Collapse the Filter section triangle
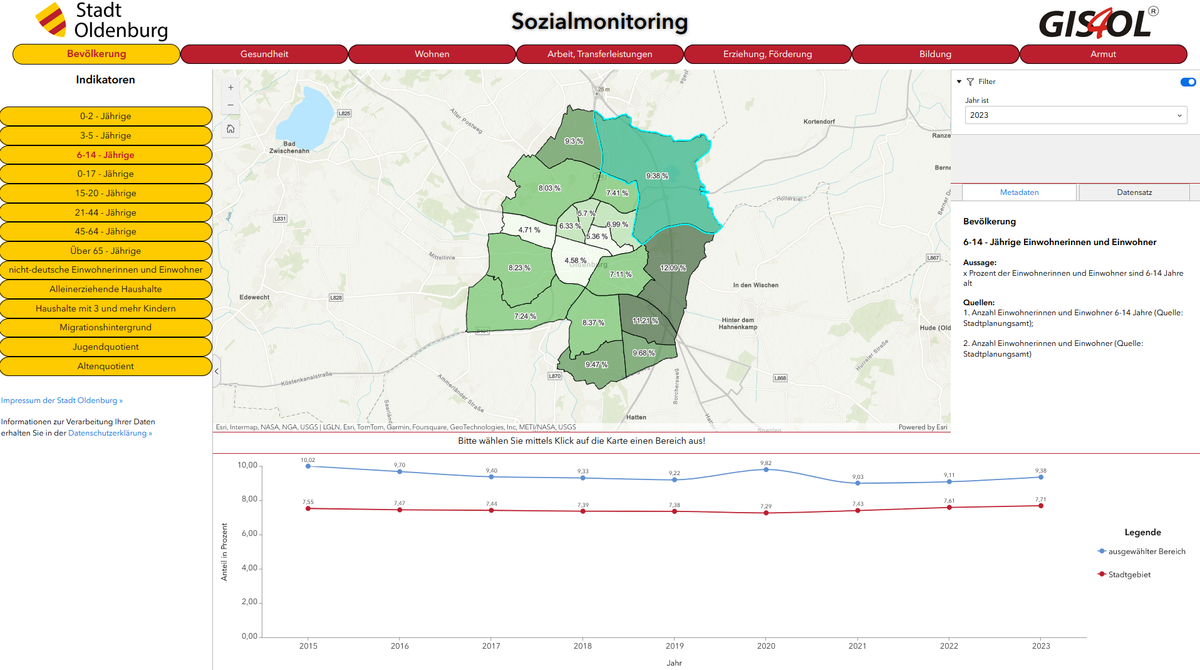The image size is (1200, 670). (958, 82)
